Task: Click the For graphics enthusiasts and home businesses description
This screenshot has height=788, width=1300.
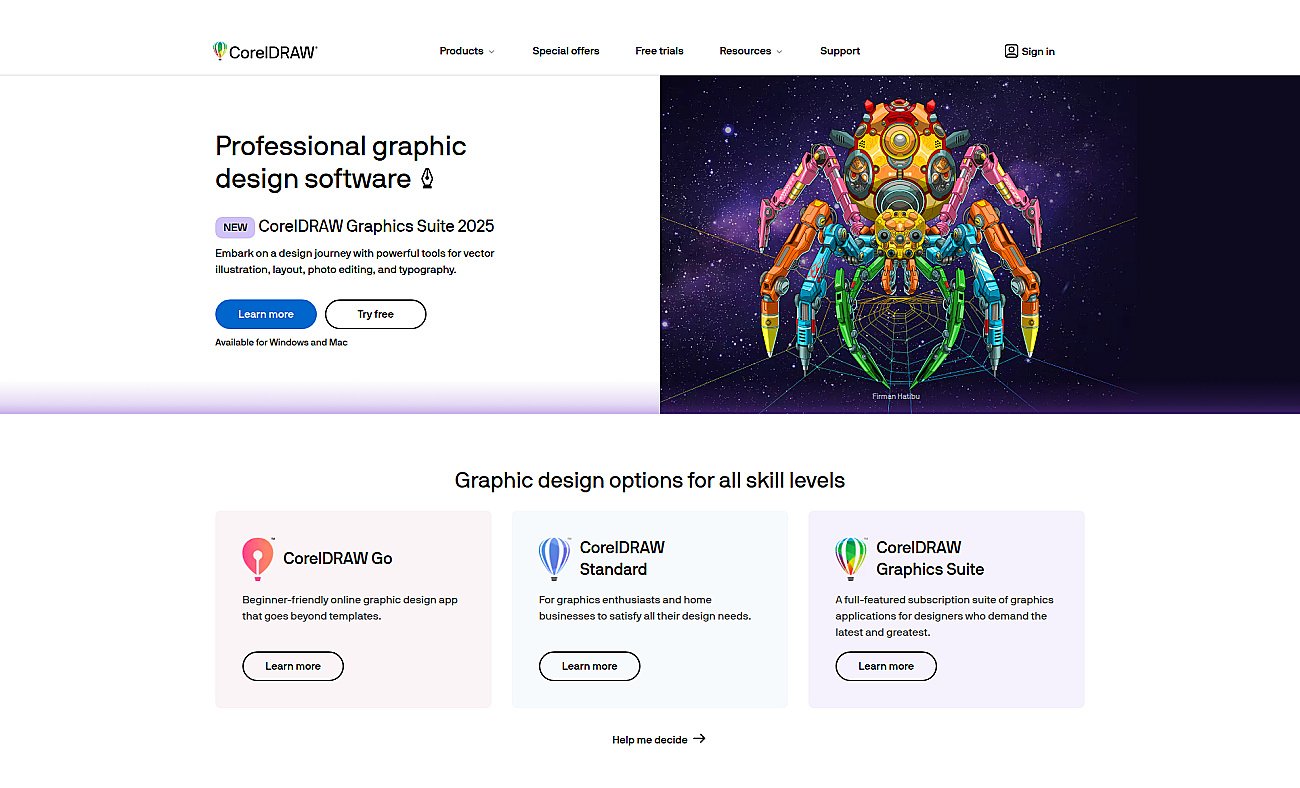Action: pyautogui.click(x=645, y=608)
